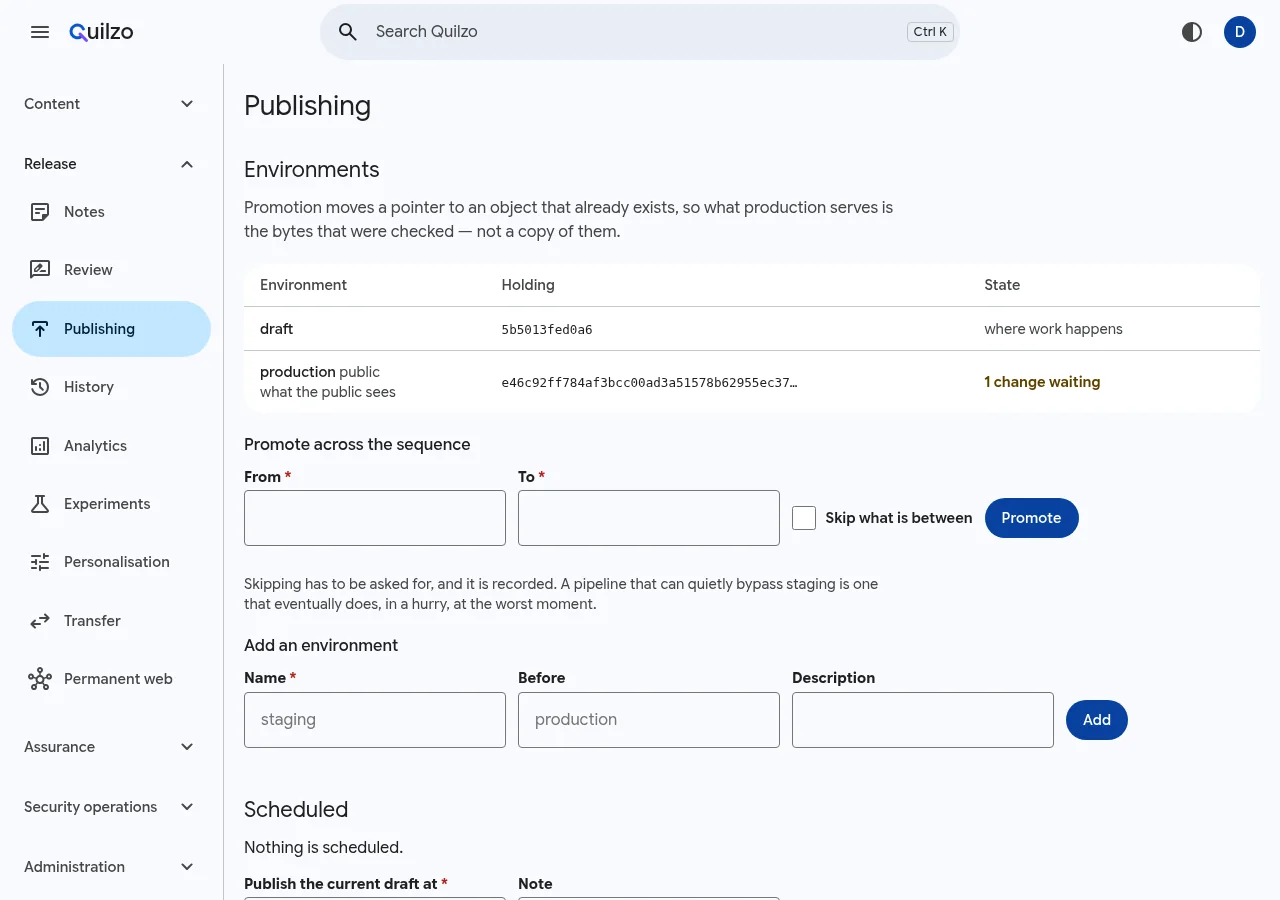Click the Add environment button
The height and width of the screenshot is (900, 1280).
[1097, 720]
